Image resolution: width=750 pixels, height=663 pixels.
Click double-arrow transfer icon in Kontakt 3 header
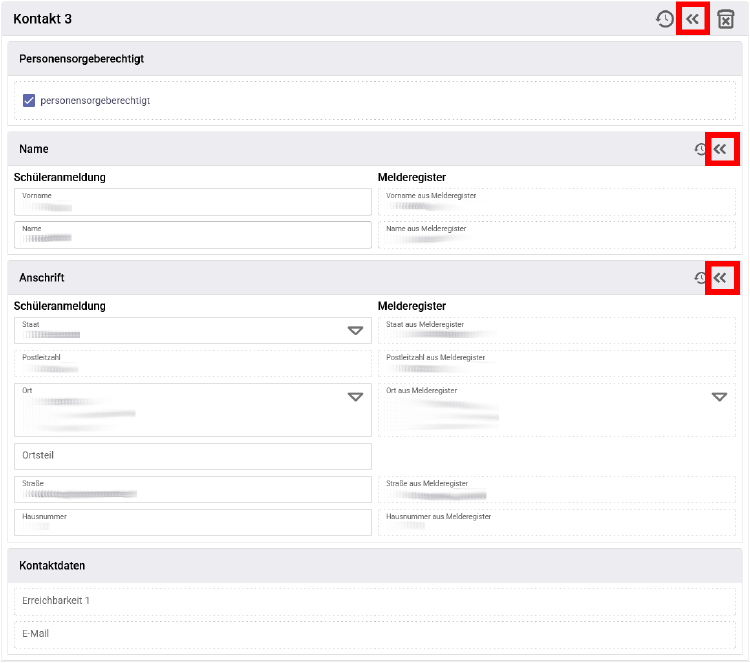coord(692,19)
